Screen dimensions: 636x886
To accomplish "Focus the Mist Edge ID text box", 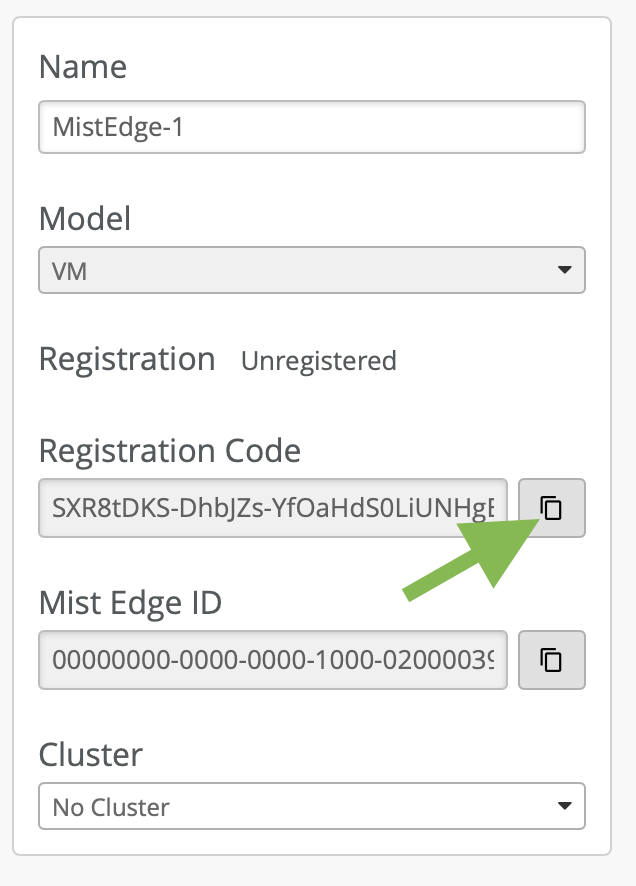I will (272, 660).
